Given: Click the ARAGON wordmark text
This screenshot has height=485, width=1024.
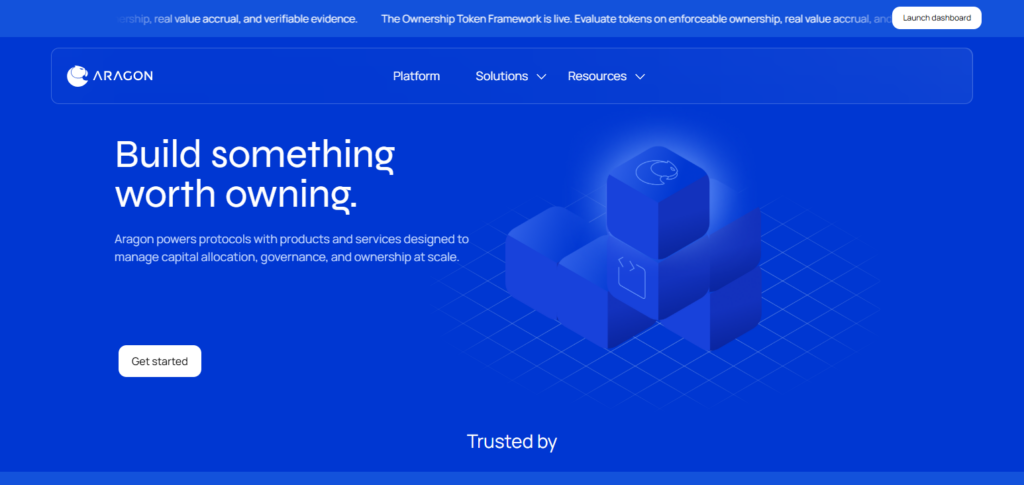Looking at the screenshot, I should [x=122, y=76].
